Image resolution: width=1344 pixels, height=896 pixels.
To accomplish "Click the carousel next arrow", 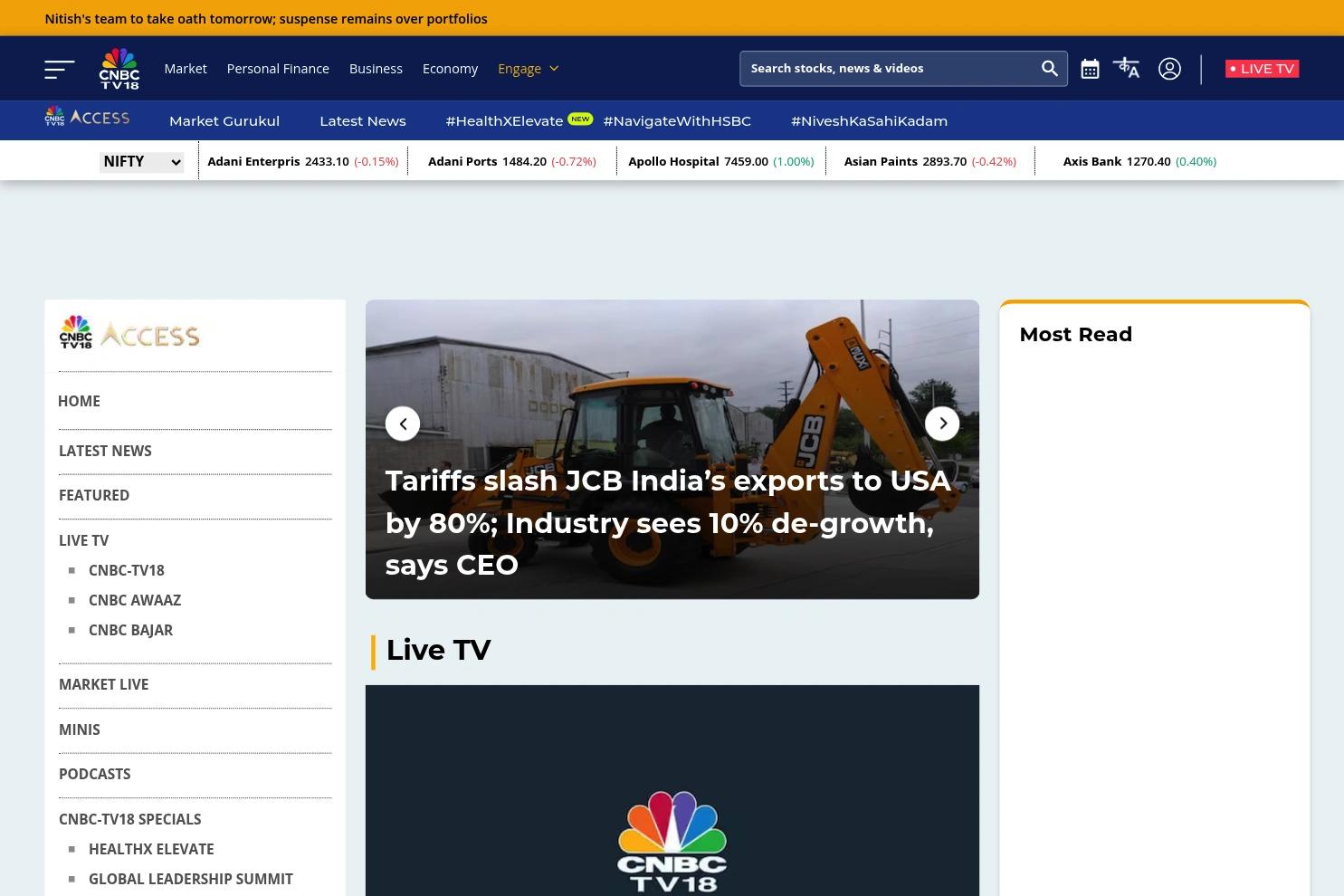I will (x=942, y=423).
